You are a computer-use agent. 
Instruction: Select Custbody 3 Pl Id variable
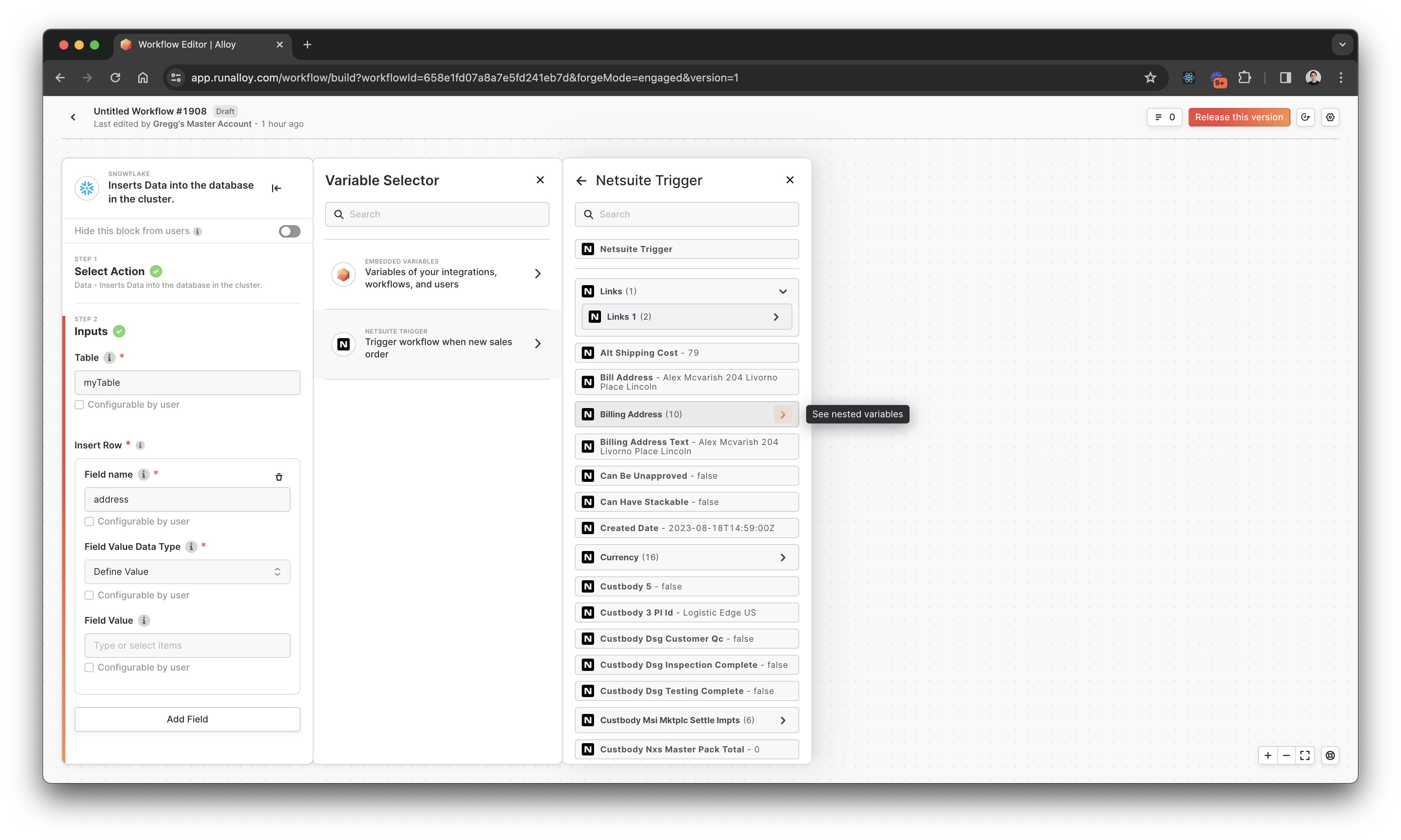point(687,613)
